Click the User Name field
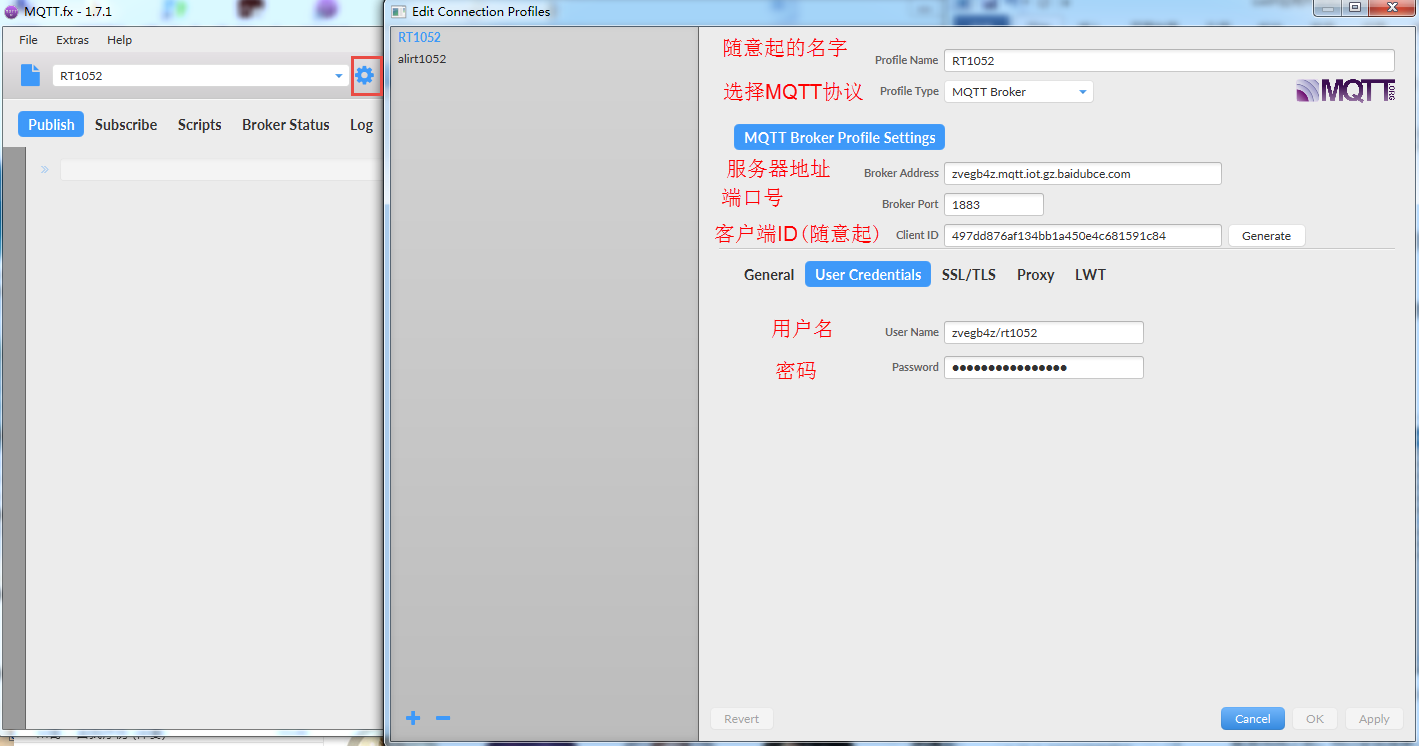Screen dimensions: 1419x746 click(x=1044, y=333)
